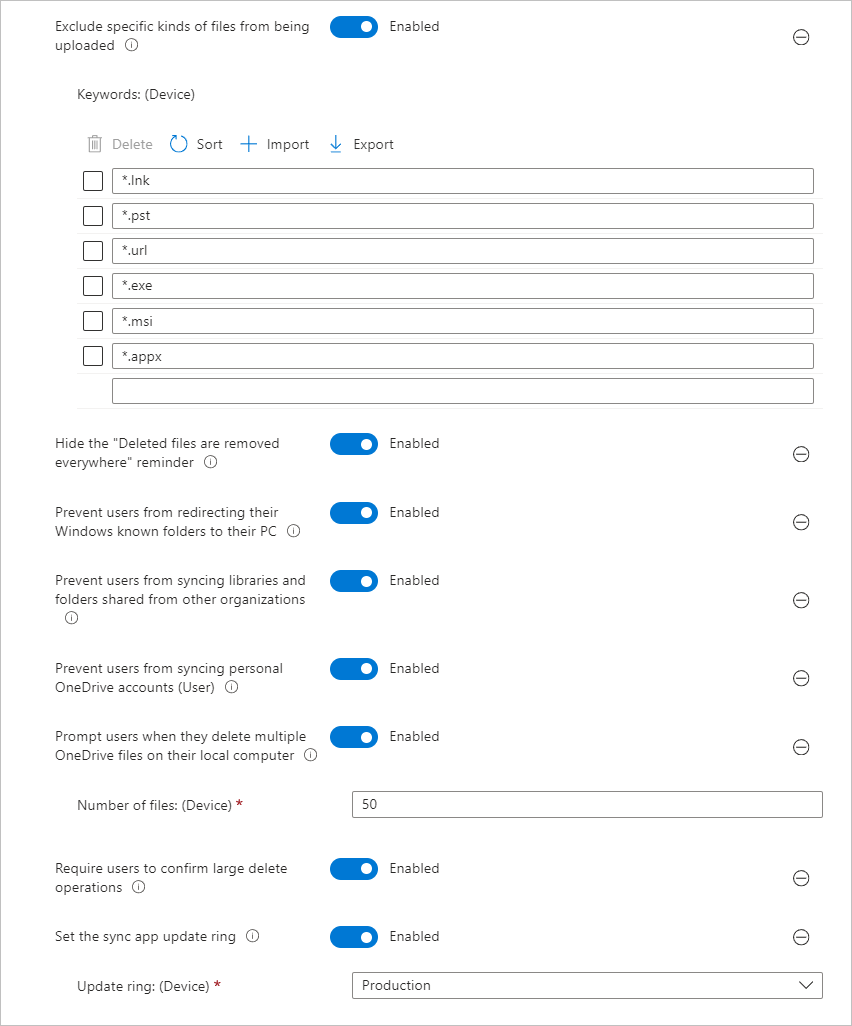Remove the 'Exclude specific kinds of files' setting
This screenshot has height=1026, width=852.
tap(800, 38)
